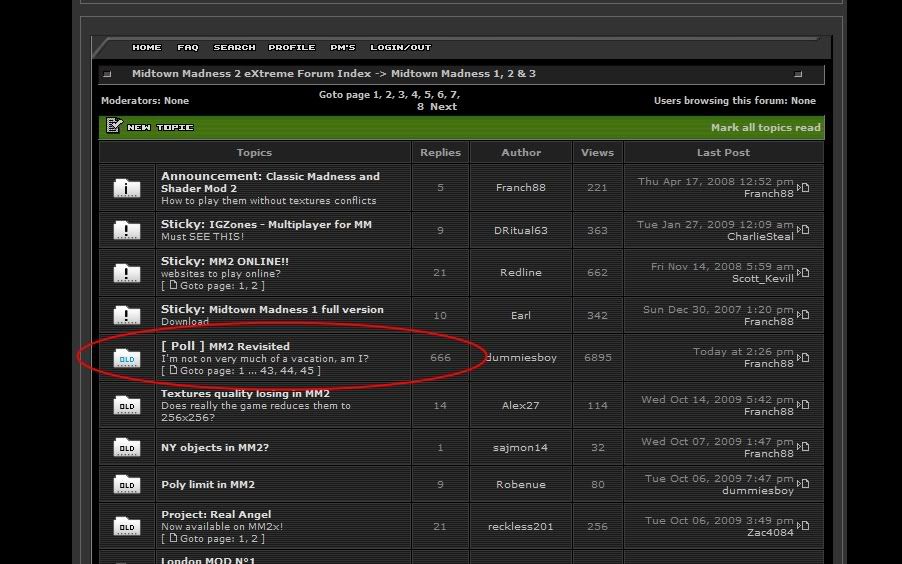
Task: View latest post icon in Fri Nov 14, 2008 row
Action: pos(803,272)
